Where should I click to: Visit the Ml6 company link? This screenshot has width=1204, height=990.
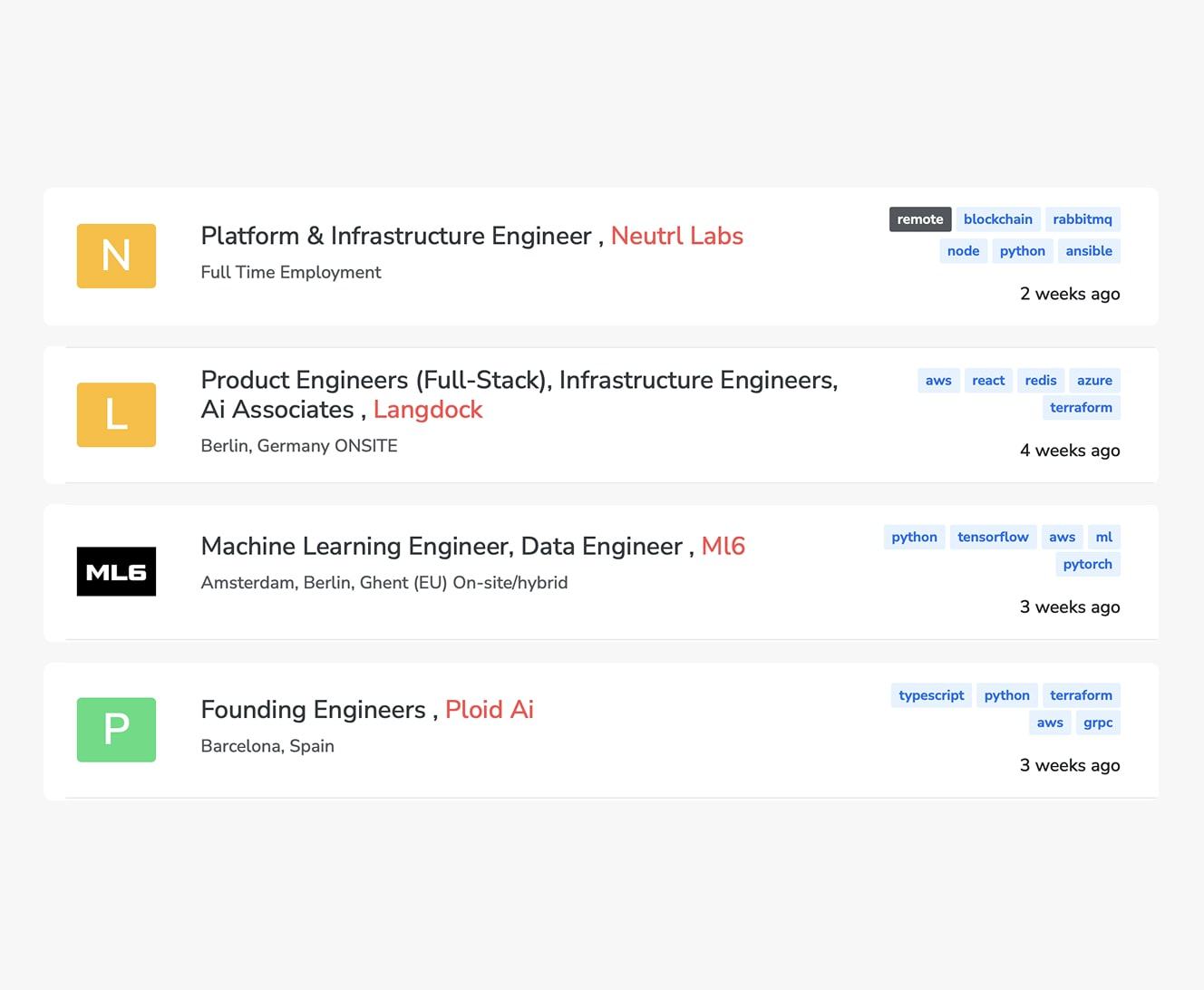[723, 546]
